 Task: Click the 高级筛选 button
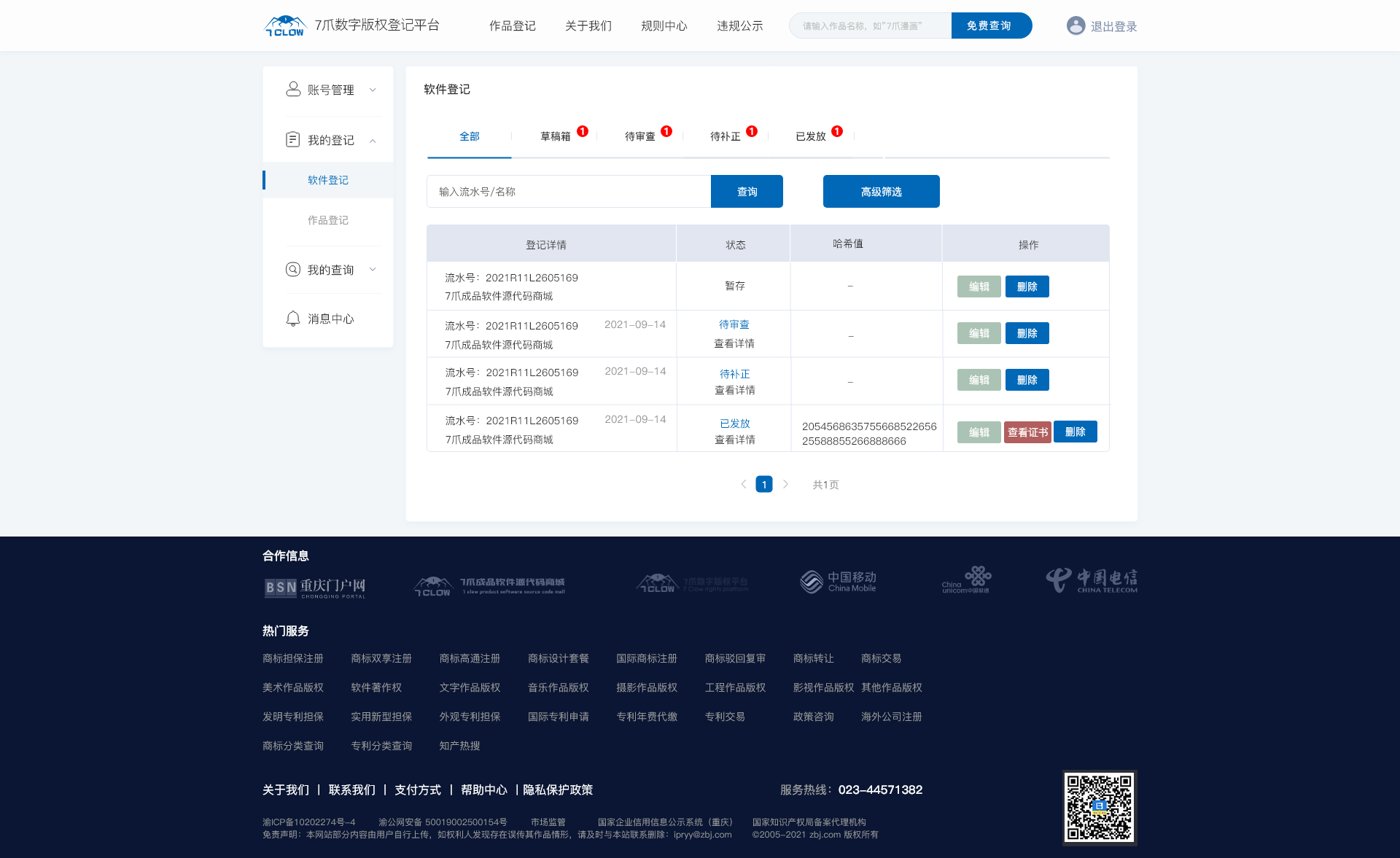click(881, 191)
